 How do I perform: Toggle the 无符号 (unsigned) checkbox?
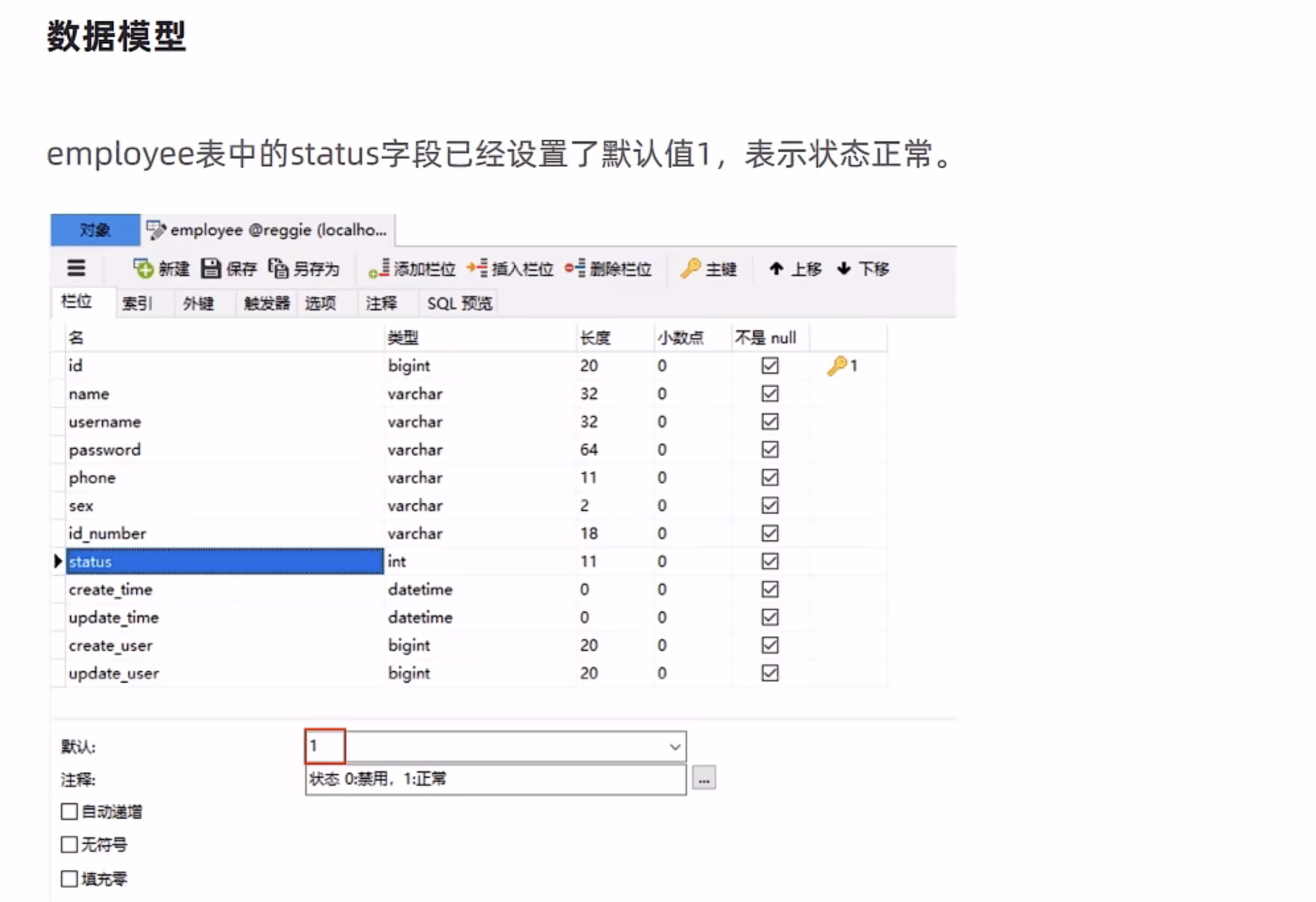click(69, 845)
